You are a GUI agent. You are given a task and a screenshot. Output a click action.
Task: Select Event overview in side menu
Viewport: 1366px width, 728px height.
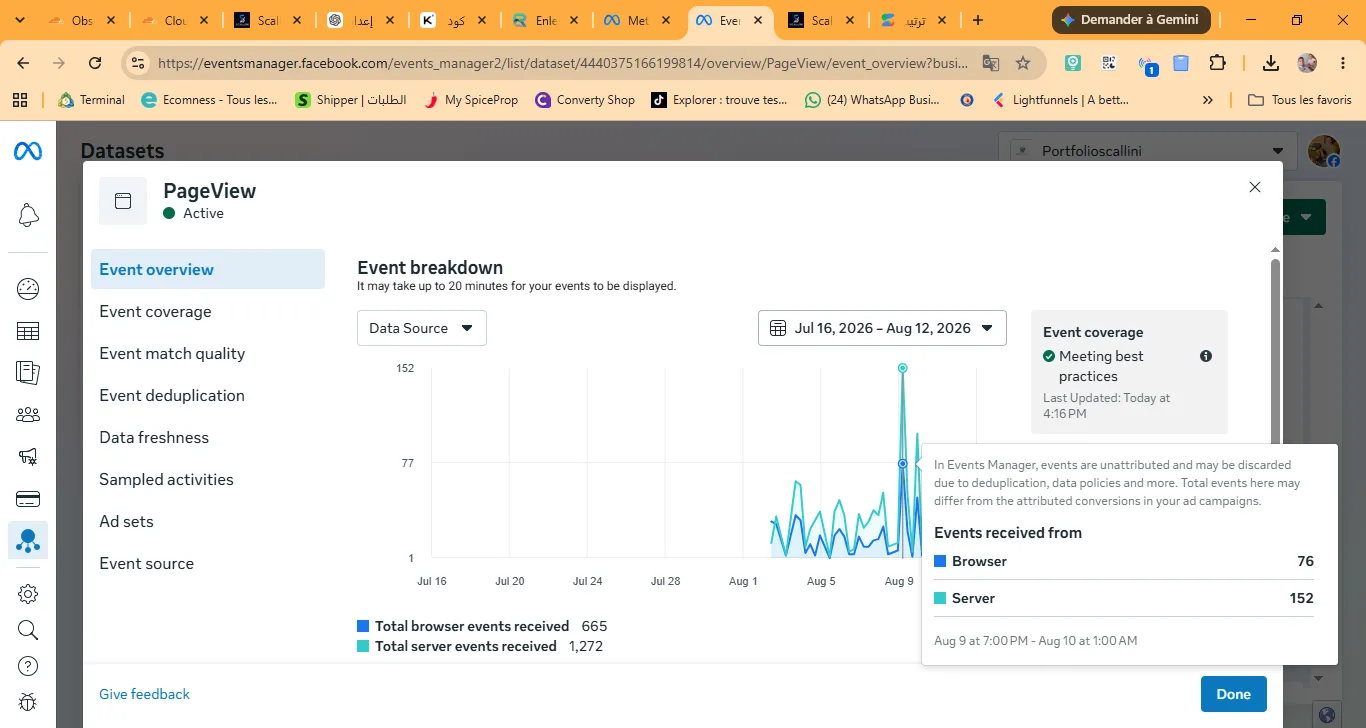pos(208,269)
